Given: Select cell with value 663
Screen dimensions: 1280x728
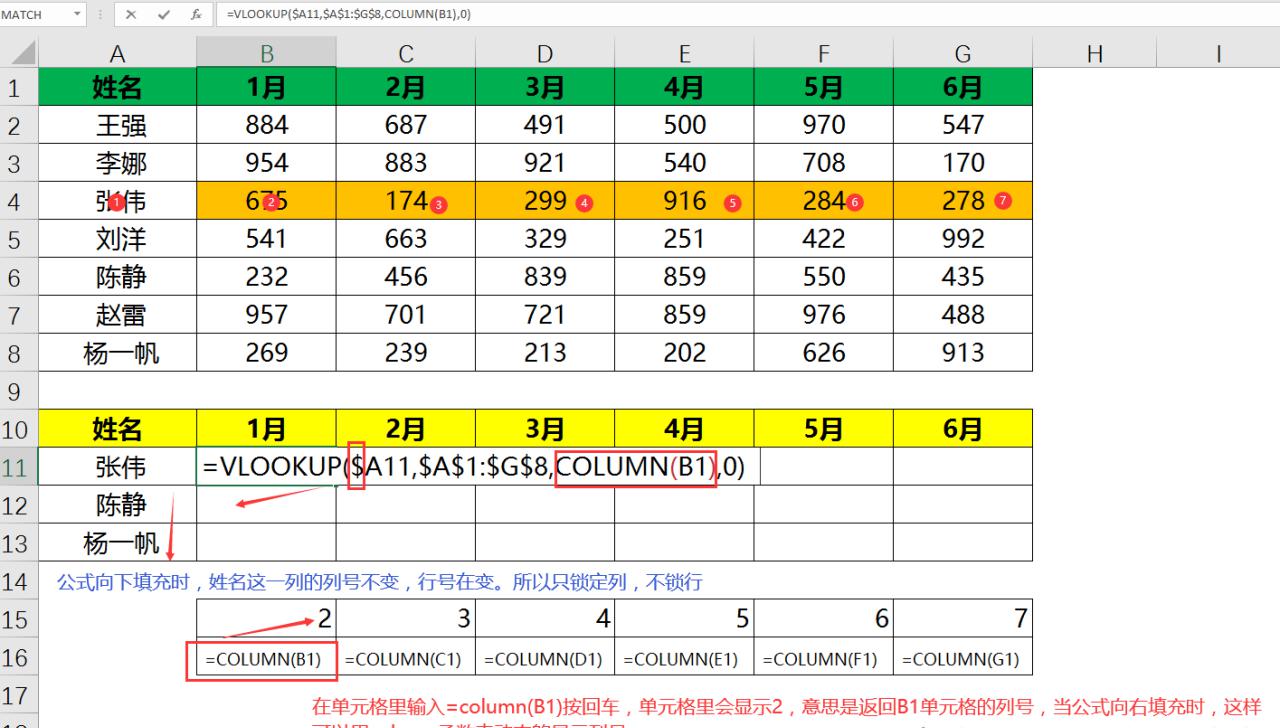Looking at the screenshot, I should [405, 239].
